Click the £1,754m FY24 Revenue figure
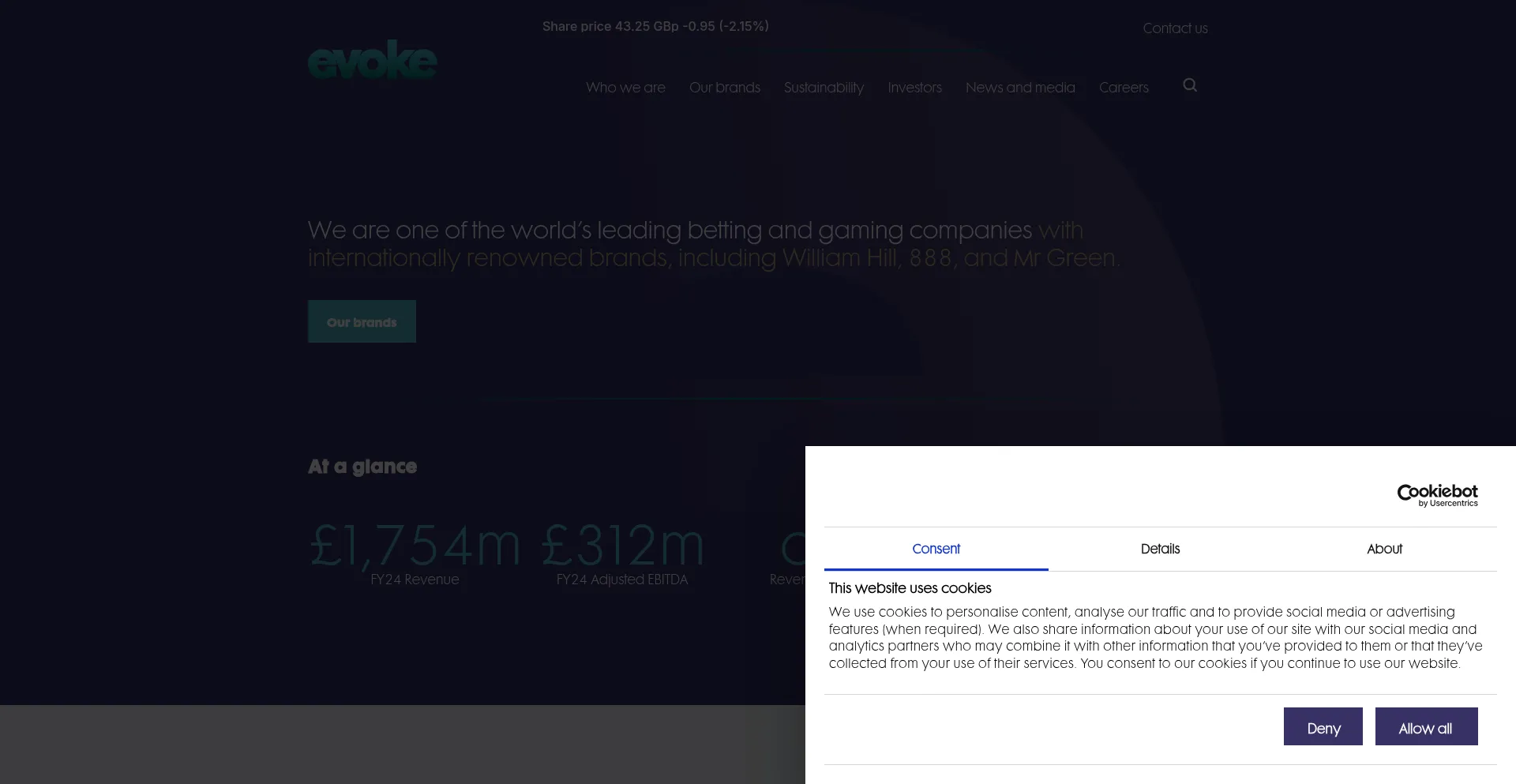This screenshot has width=1516, height=784. click(415, 546)
